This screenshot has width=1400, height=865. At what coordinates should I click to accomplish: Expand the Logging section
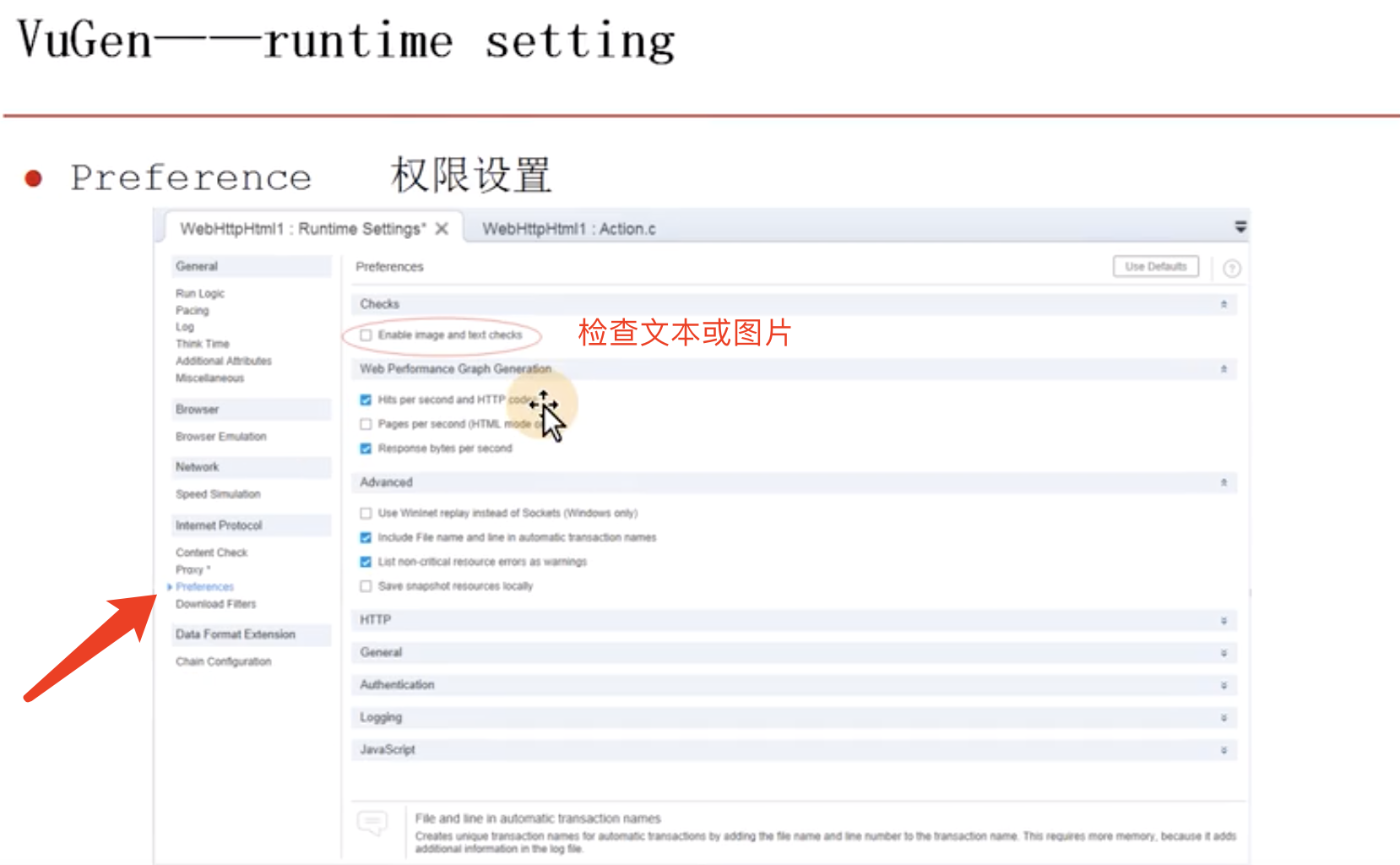1224,718
